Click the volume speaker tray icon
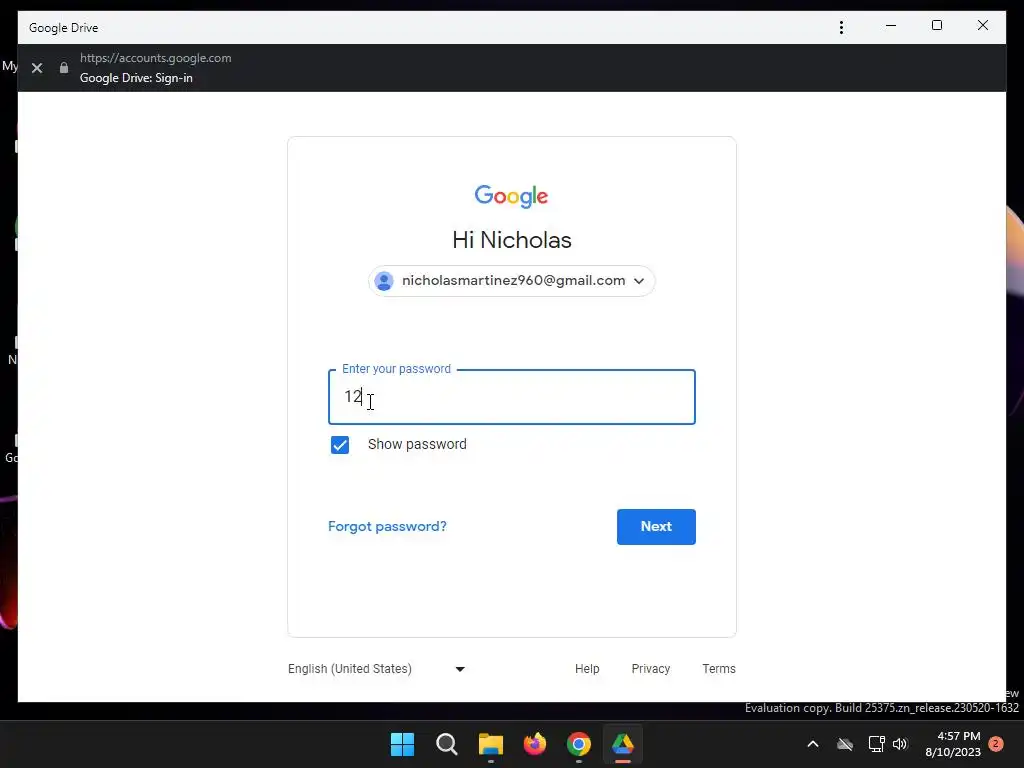This screenshot has width=1024, height=768. click(x=901, y=744)
